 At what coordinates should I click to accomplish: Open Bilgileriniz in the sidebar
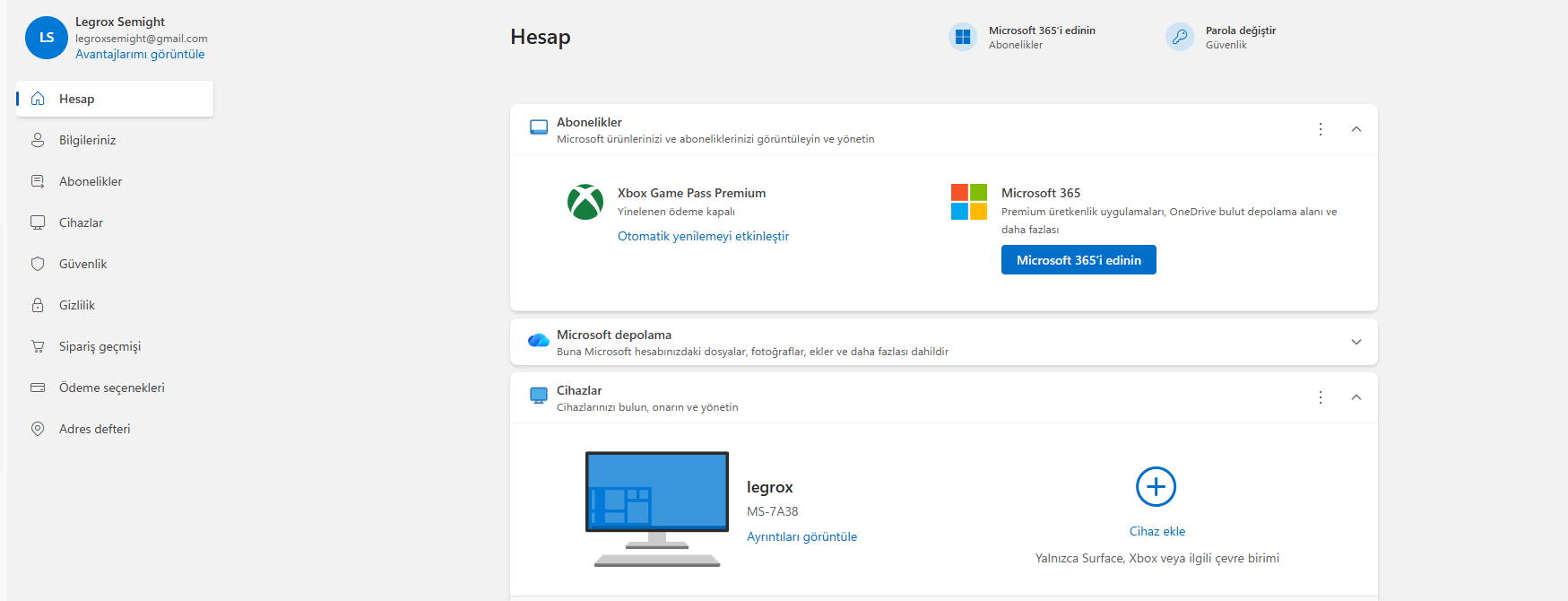coord(115,140)
